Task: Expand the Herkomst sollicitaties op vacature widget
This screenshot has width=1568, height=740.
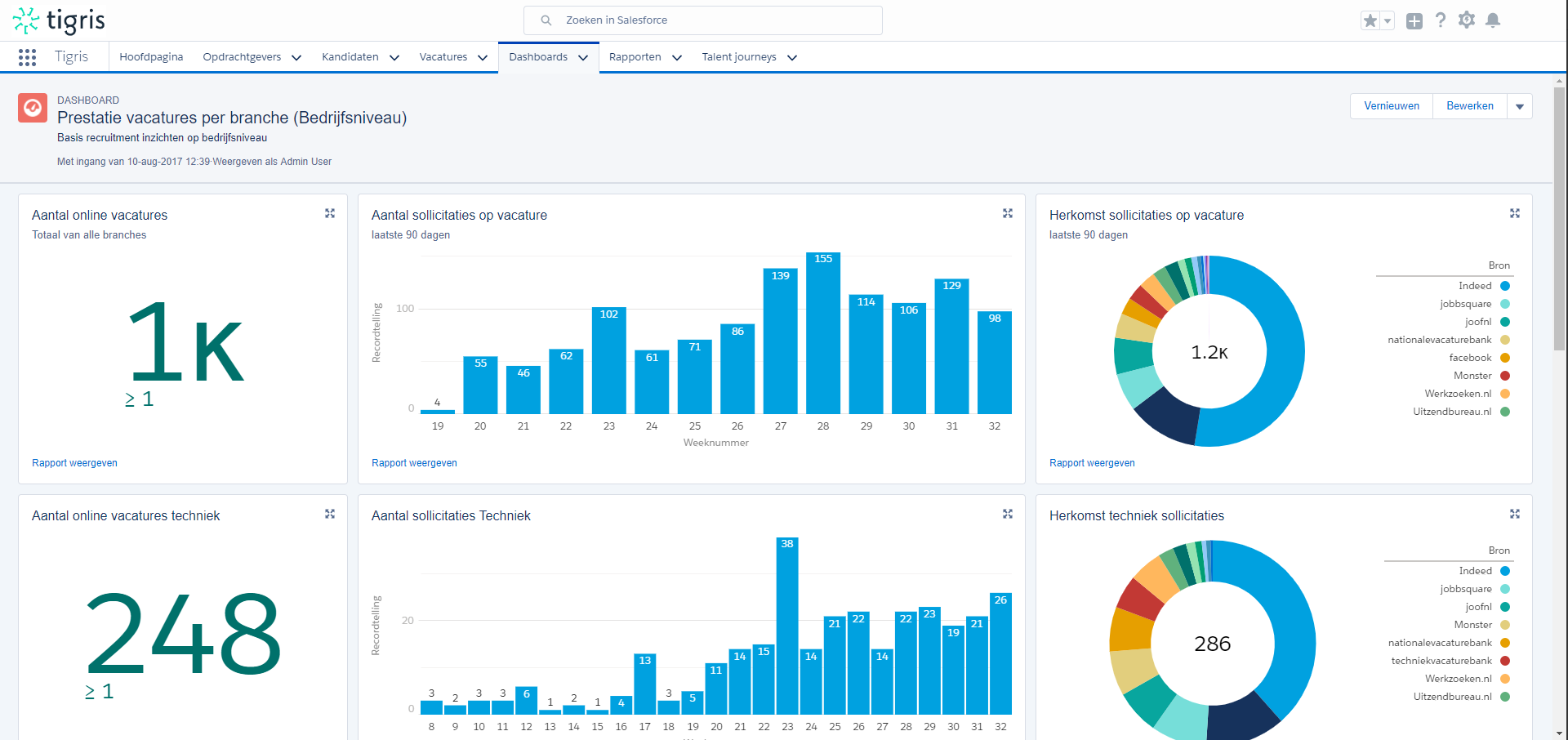Action: click(x=1515, y=213)
